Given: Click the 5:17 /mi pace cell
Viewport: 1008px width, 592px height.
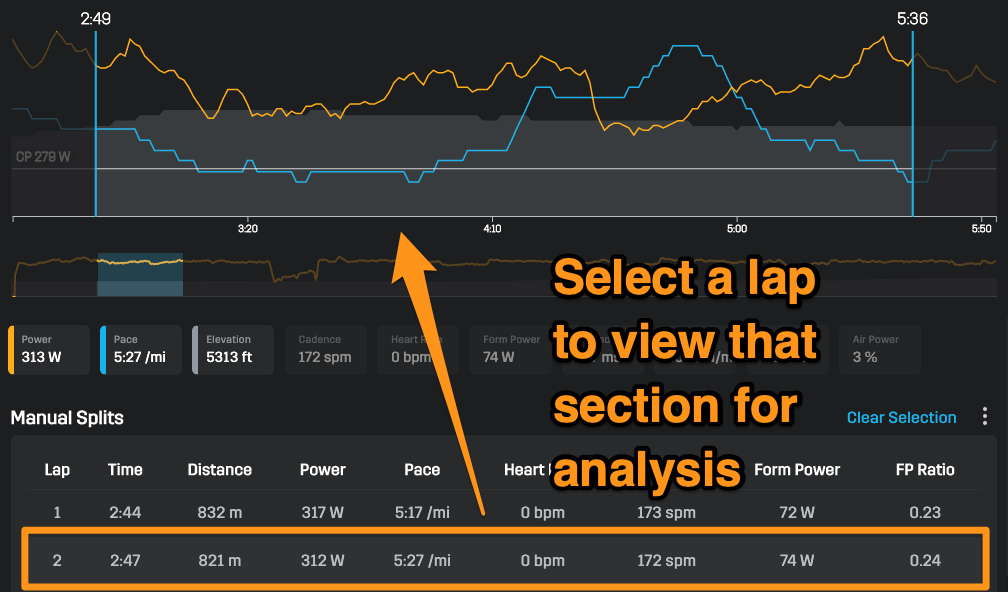Looking at the screenshot, I should [422, 512].
